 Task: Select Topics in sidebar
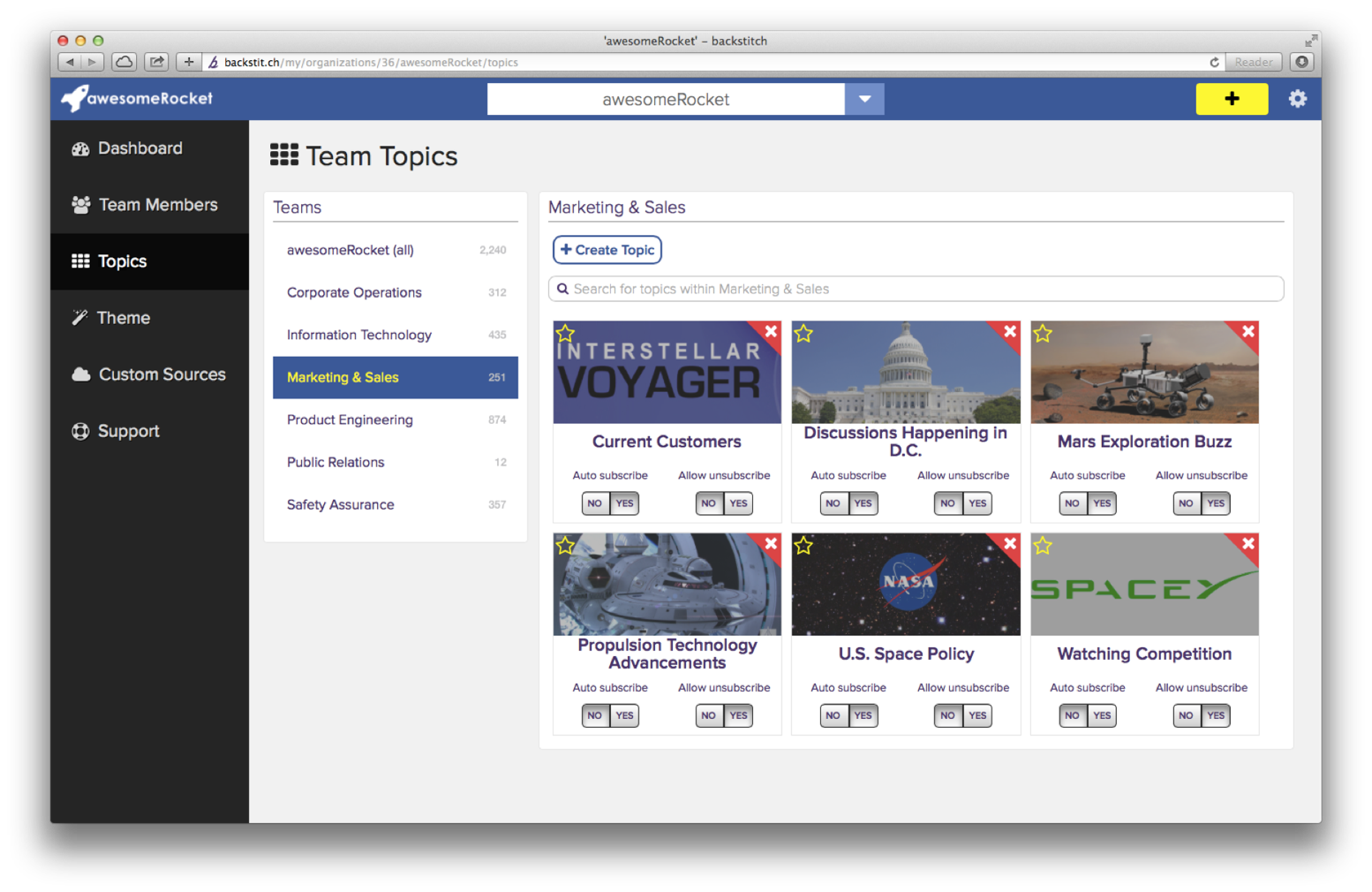coord(149,261)
